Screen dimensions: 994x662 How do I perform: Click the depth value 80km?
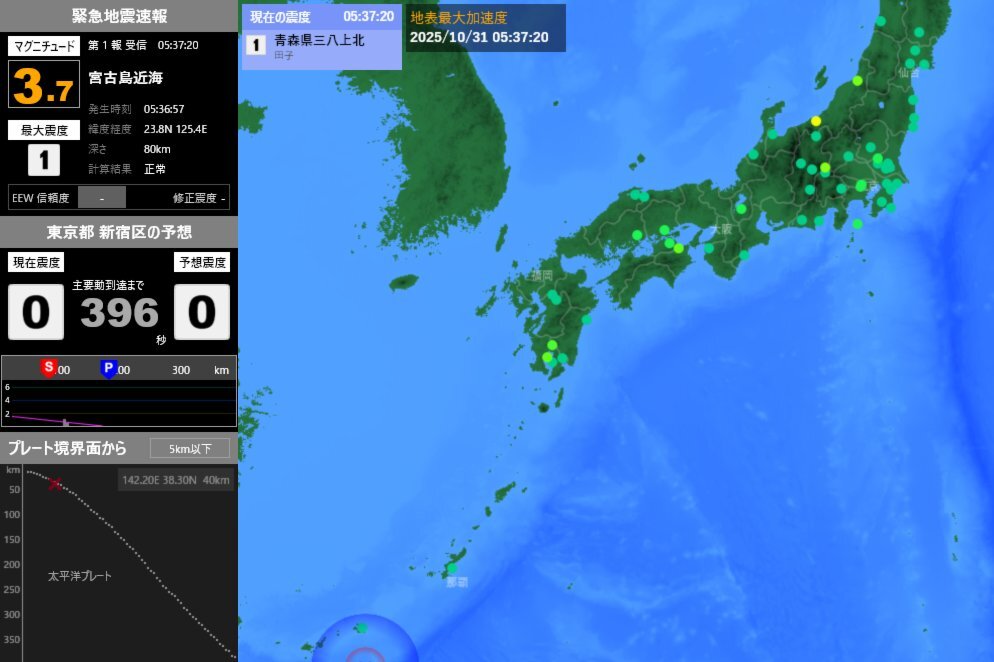(157, 149)
